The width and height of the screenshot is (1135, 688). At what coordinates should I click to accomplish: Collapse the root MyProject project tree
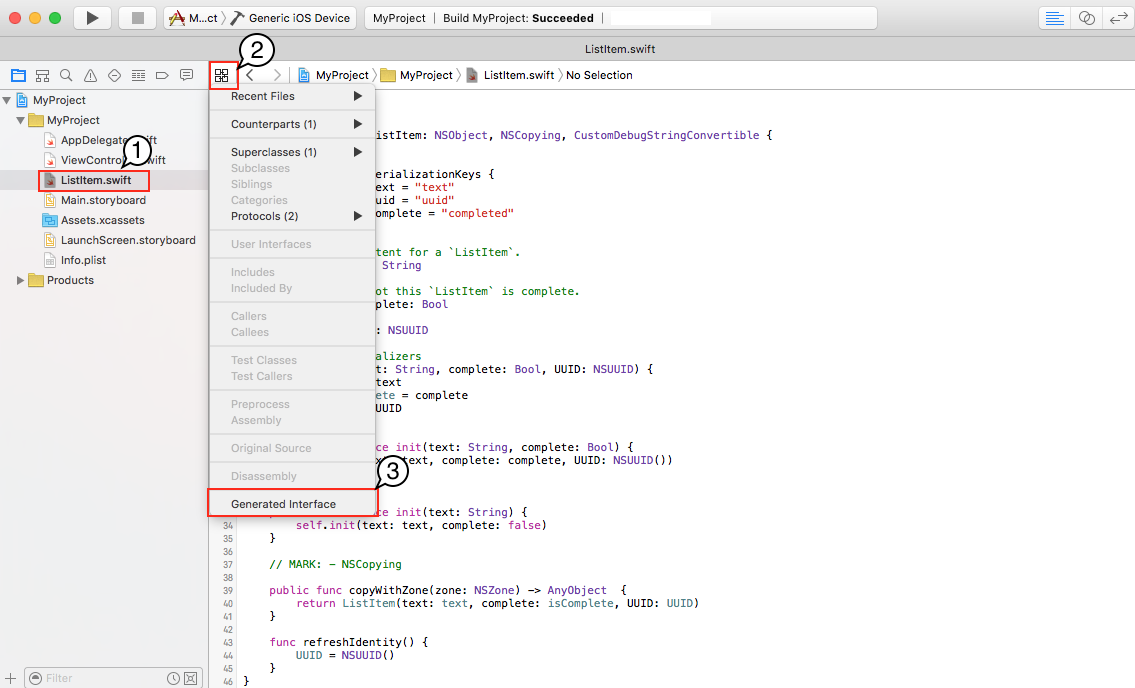[8, 100]
